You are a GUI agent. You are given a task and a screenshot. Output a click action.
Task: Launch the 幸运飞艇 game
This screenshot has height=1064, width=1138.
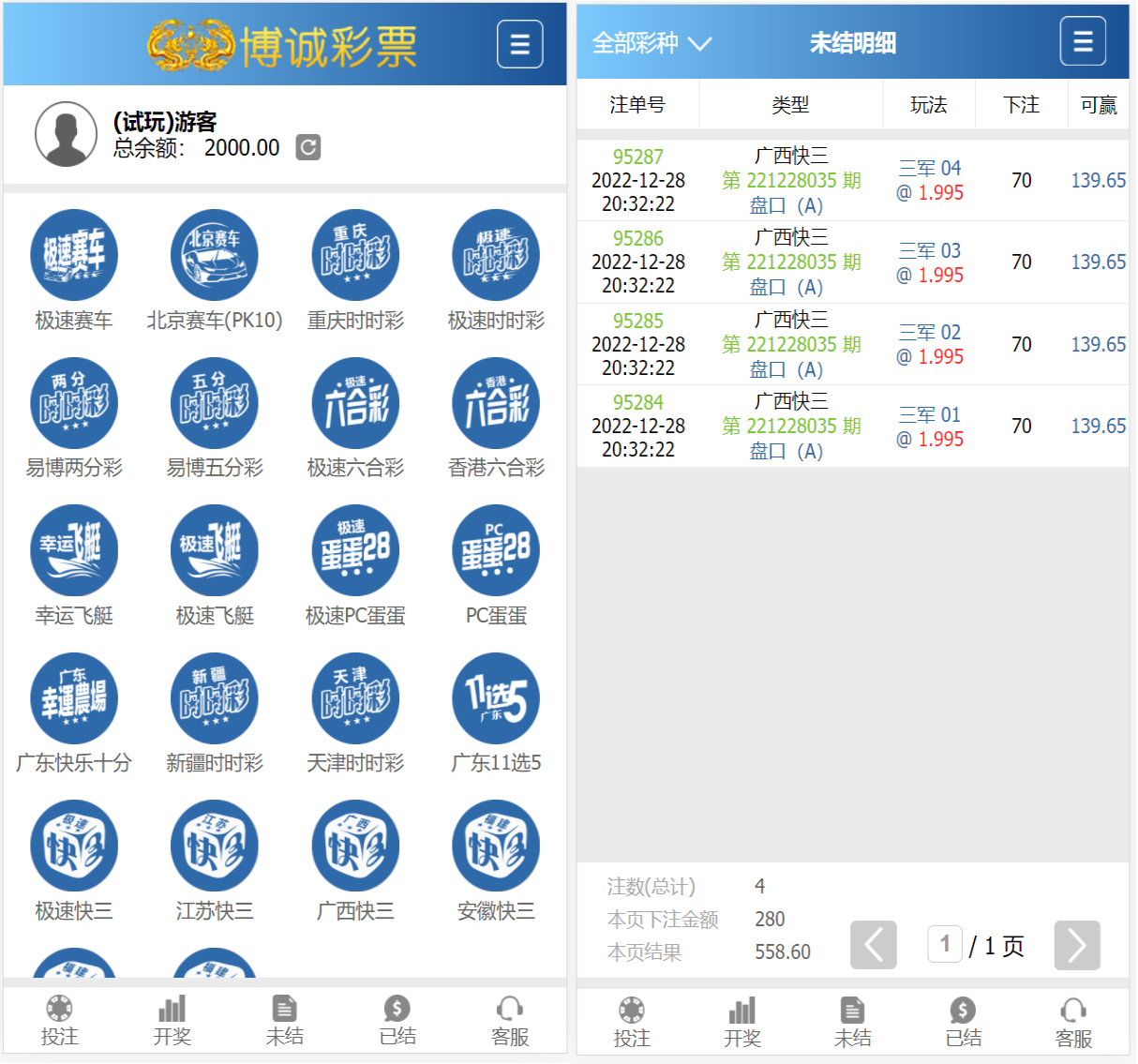[74, 551]
